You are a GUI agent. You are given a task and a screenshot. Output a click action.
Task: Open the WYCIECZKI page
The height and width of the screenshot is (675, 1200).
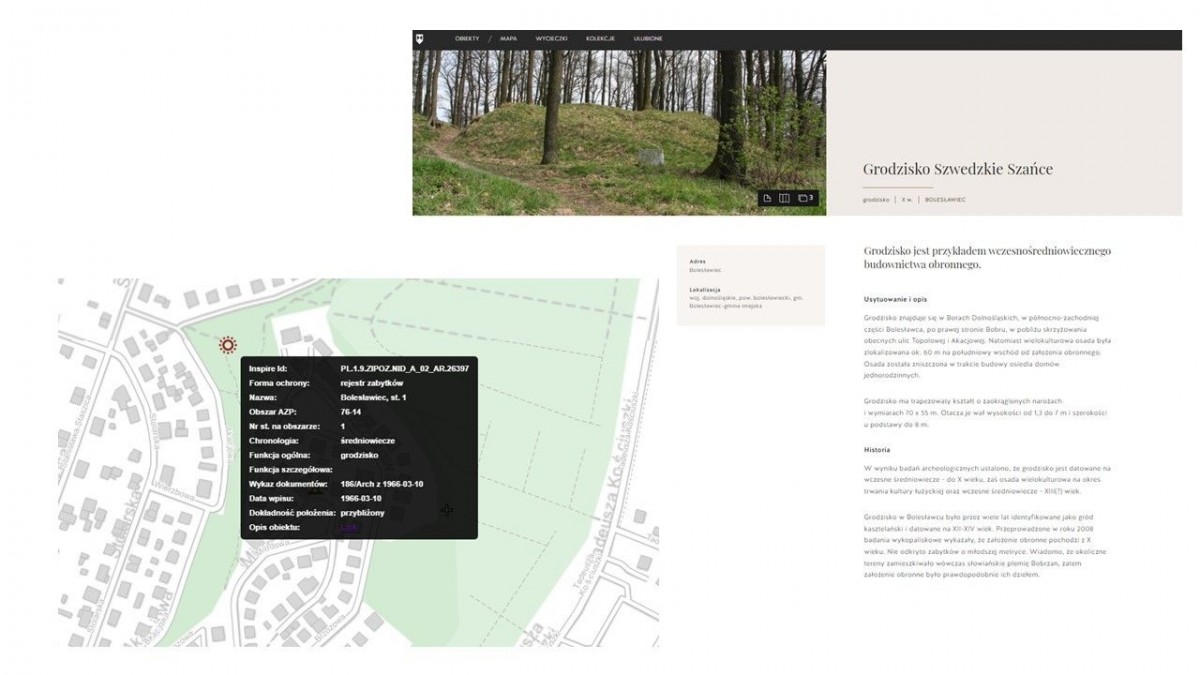(551, 39)
